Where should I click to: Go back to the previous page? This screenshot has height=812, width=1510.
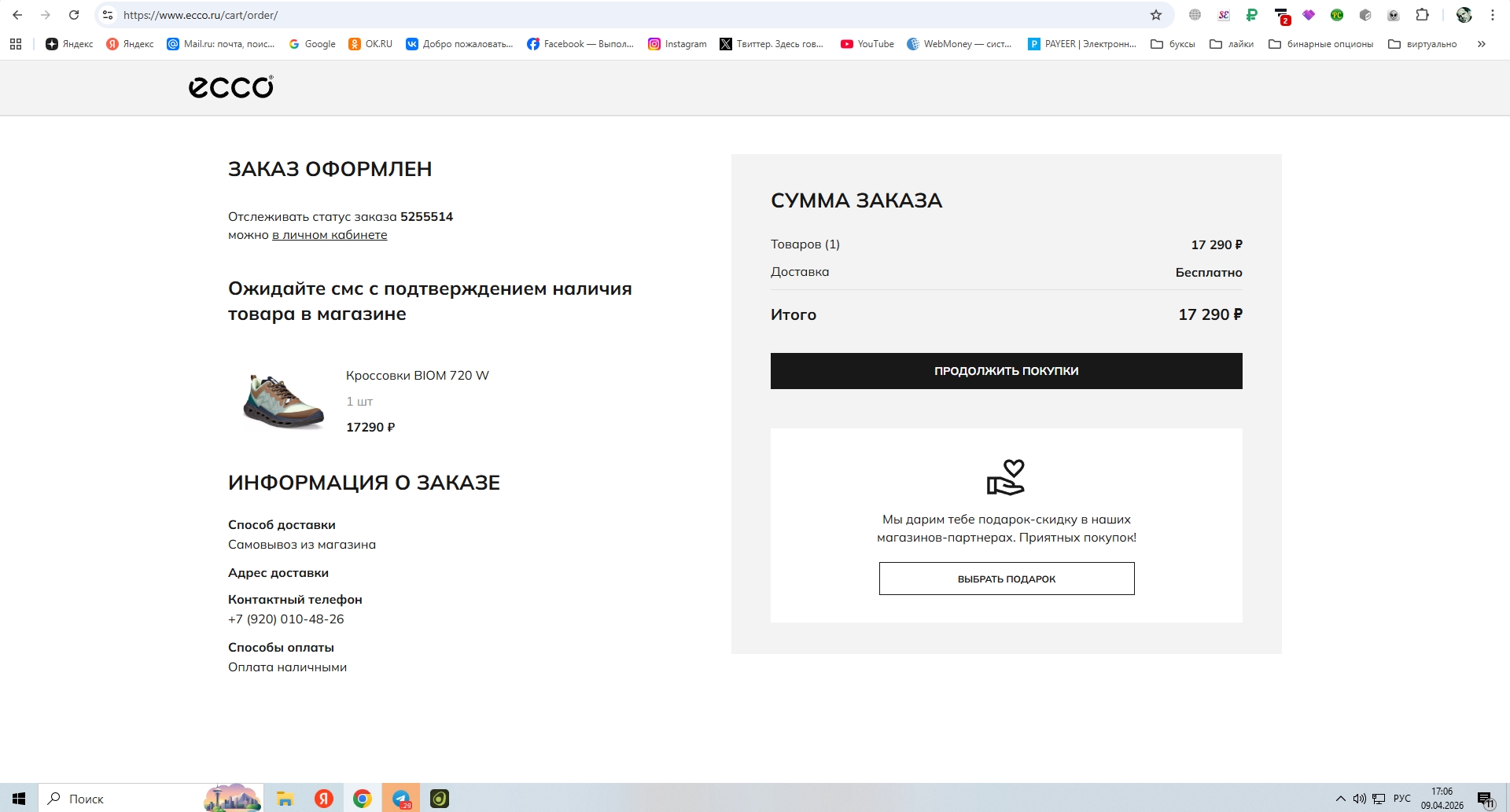pyautogui.click(x=17, y=15)
